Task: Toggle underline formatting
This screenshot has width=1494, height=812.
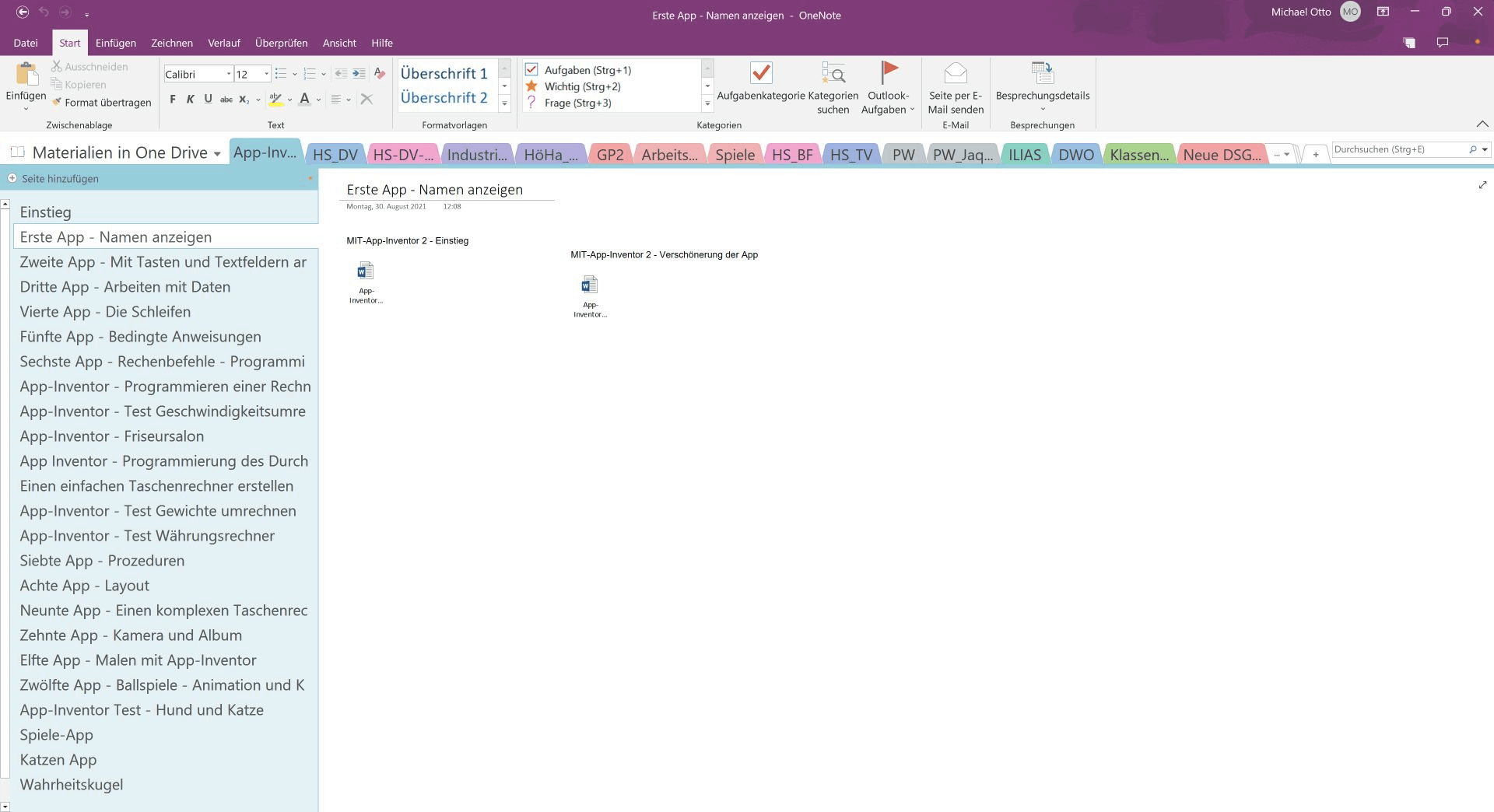Action: coord(207,99)
